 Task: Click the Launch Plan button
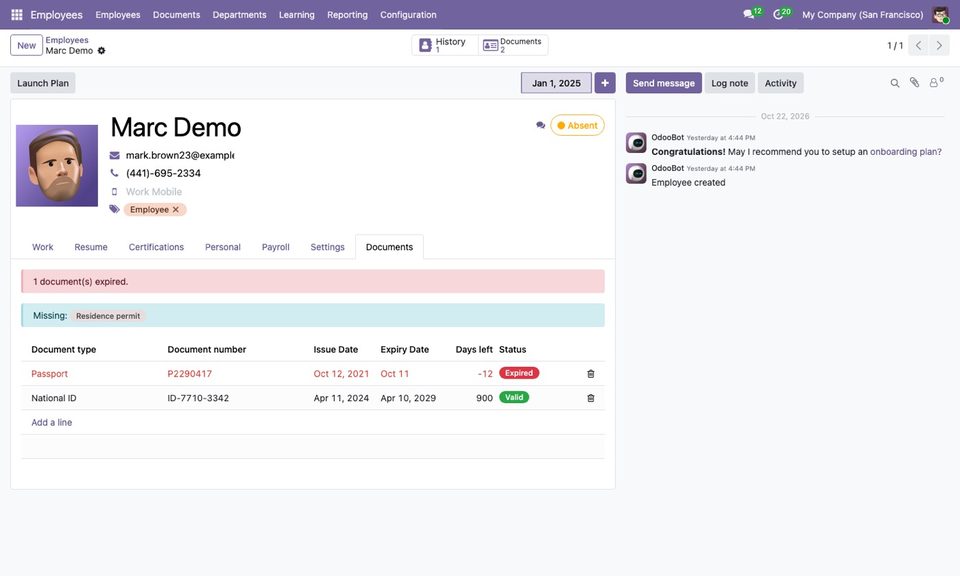[x=43, y=83]
